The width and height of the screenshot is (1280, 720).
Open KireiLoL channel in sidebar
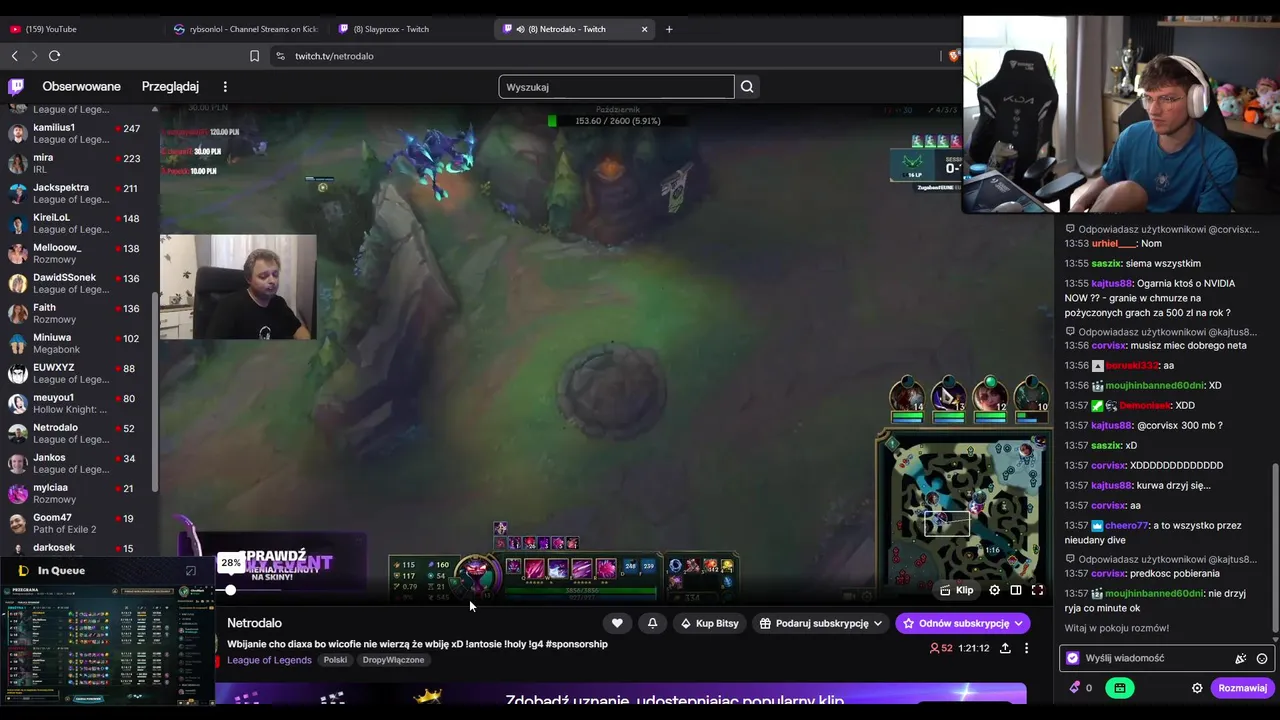(x=75, y=223)
